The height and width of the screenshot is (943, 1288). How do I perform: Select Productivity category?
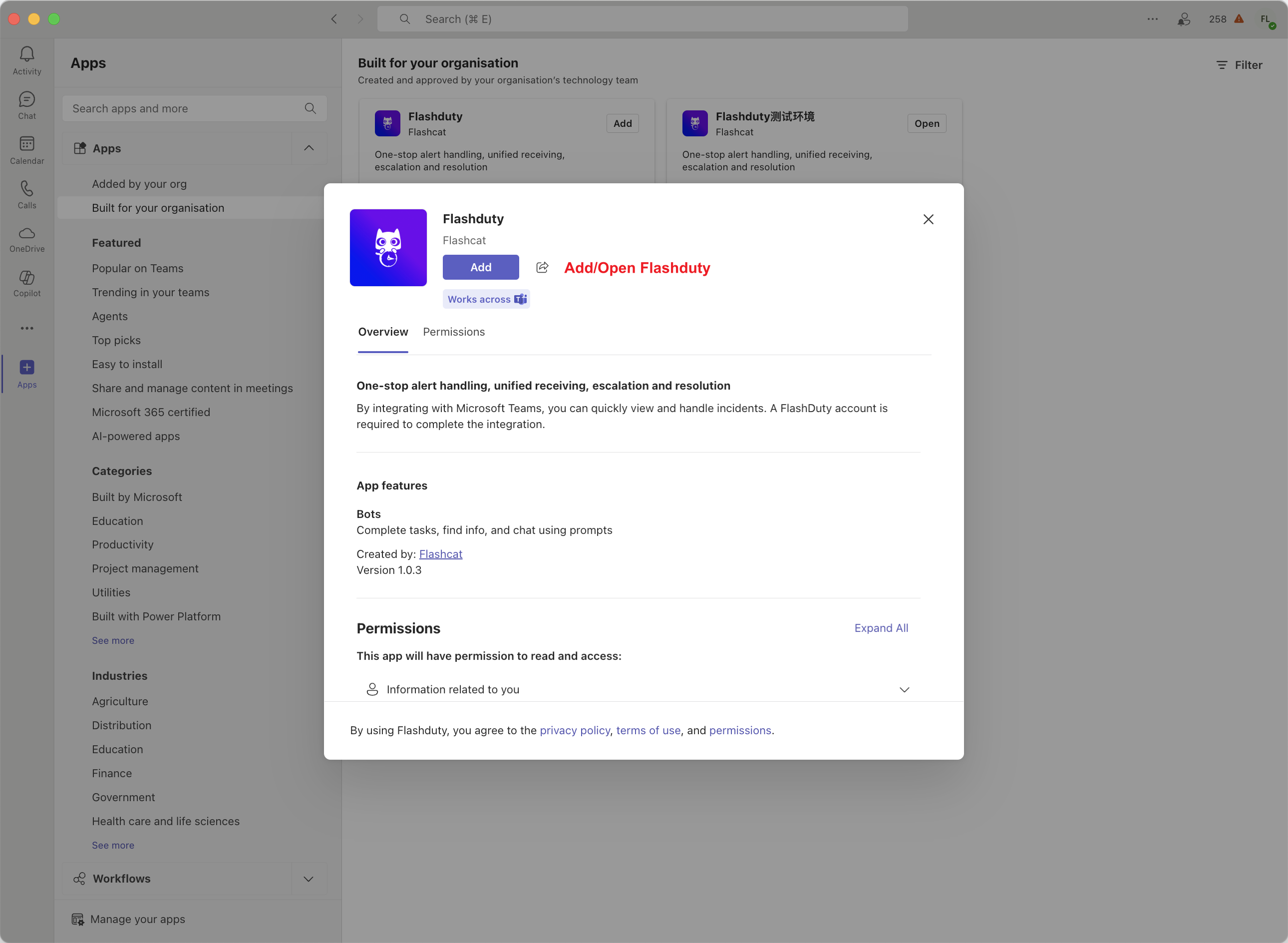(x=123, y=544)
